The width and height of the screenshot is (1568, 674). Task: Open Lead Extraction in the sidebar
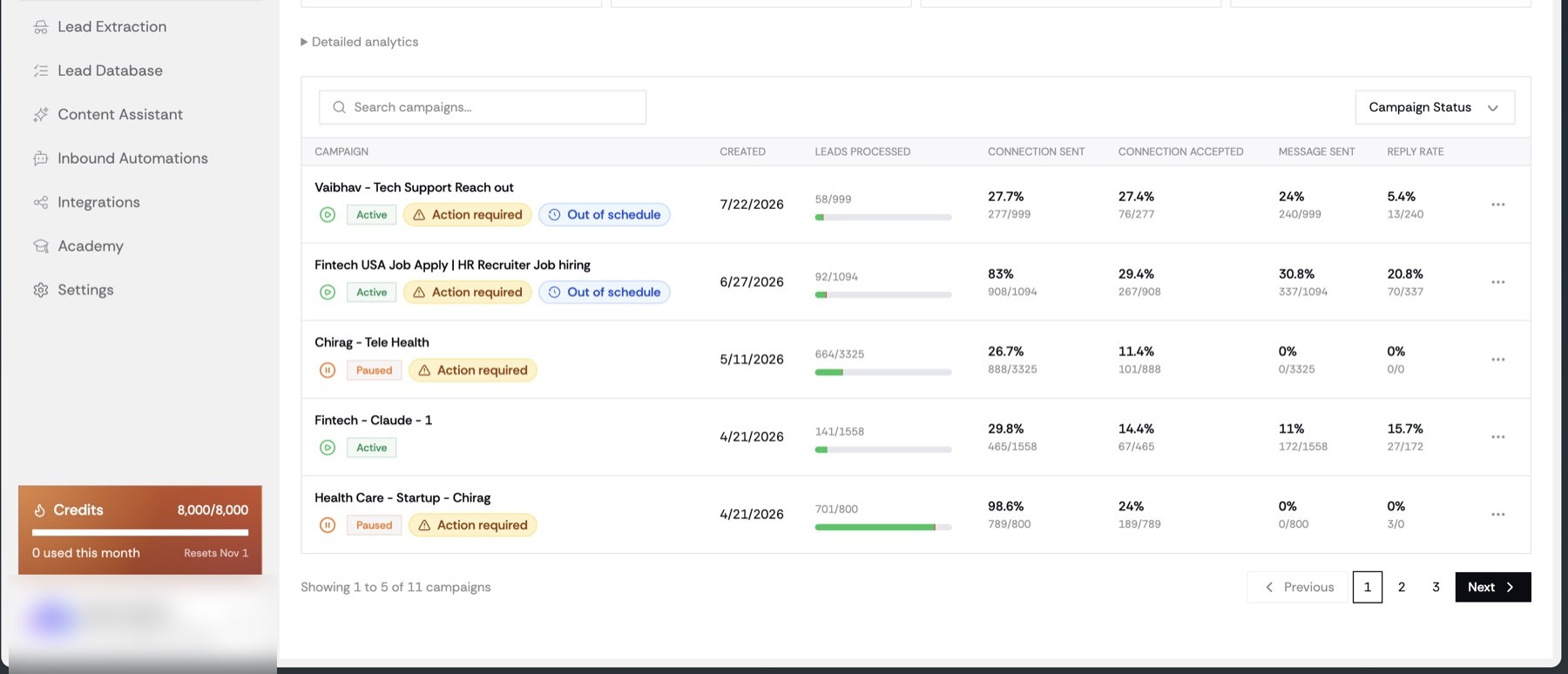(112, 27)
